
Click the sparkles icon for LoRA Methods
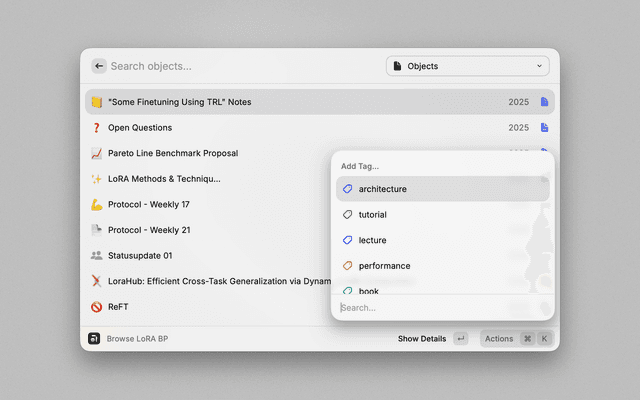point(97,179)
